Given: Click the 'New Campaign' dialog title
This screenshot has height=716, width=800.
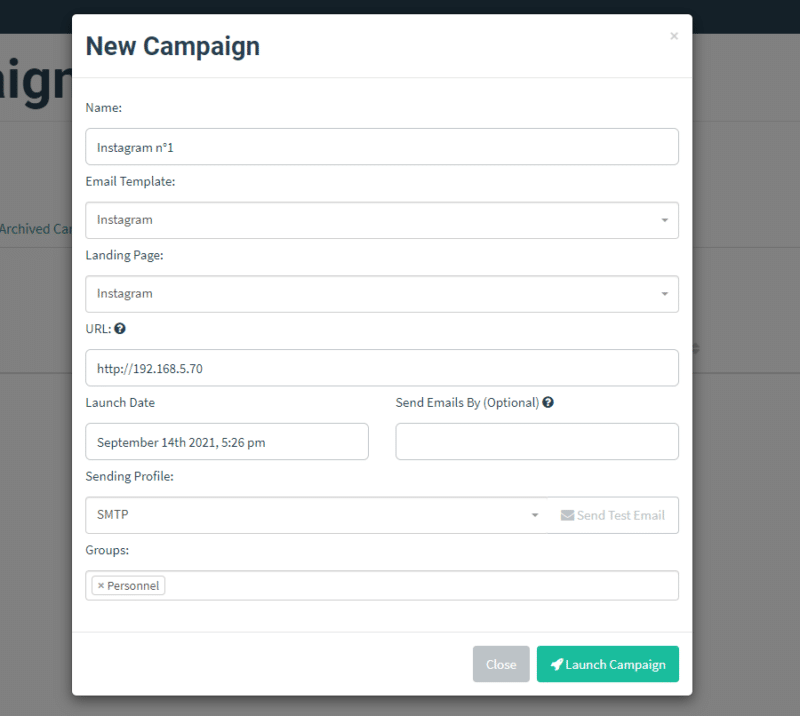Looking at the screenshot, I should point(173,46).
